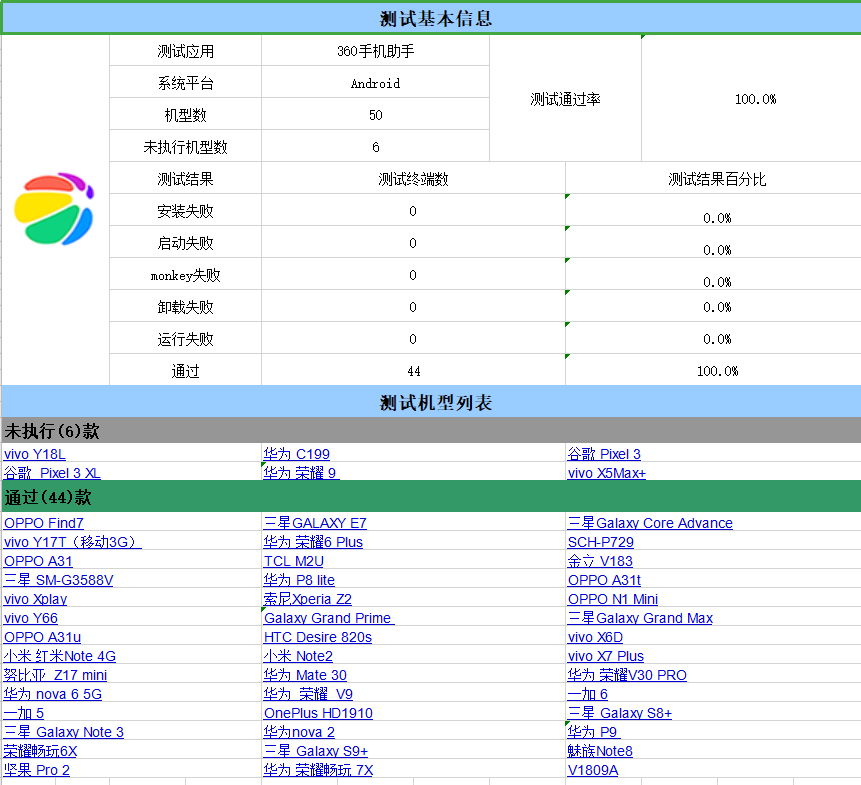Open the 谷歌 Pixel 3 link

[604, 455]
